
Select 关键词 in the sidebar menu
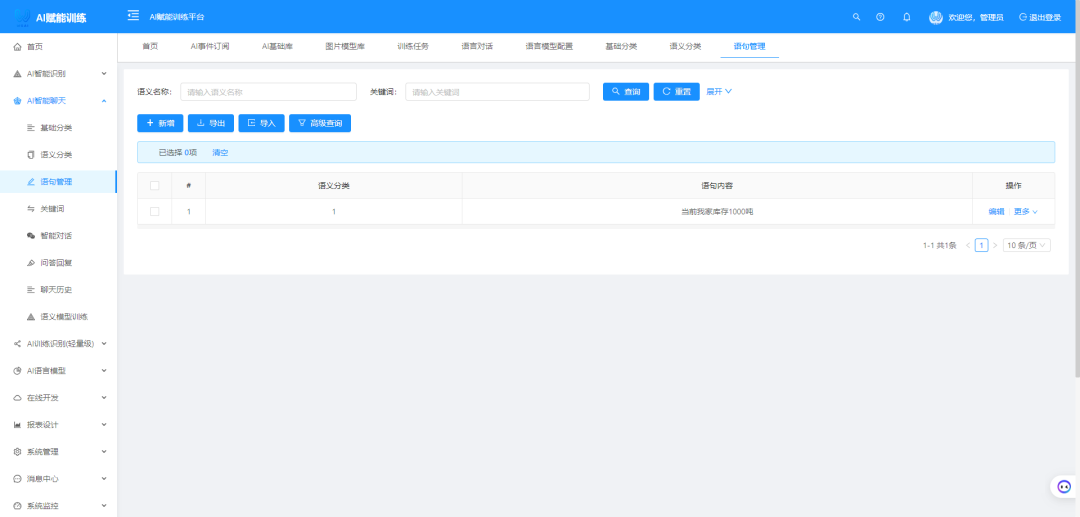pos(53,209)
